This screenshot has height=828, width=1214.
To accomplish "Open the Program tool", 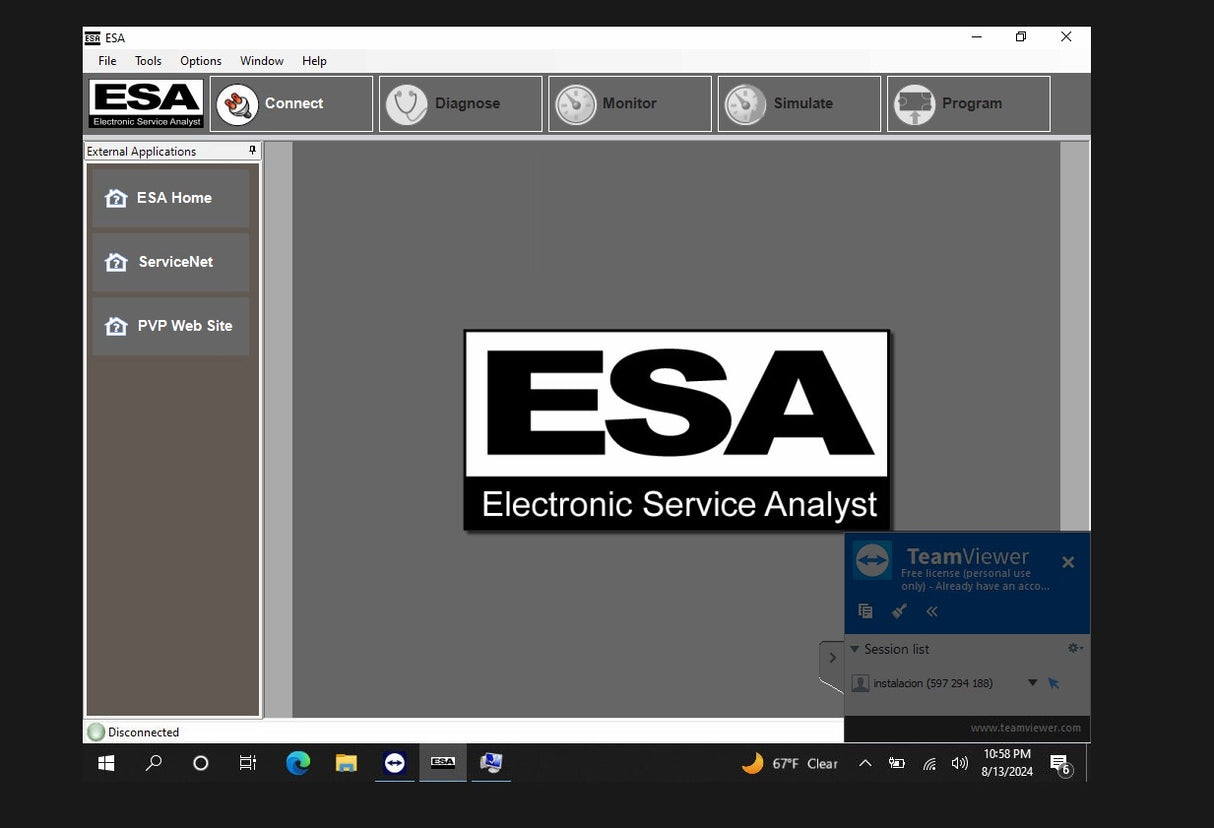I will (x=968, y=104).
